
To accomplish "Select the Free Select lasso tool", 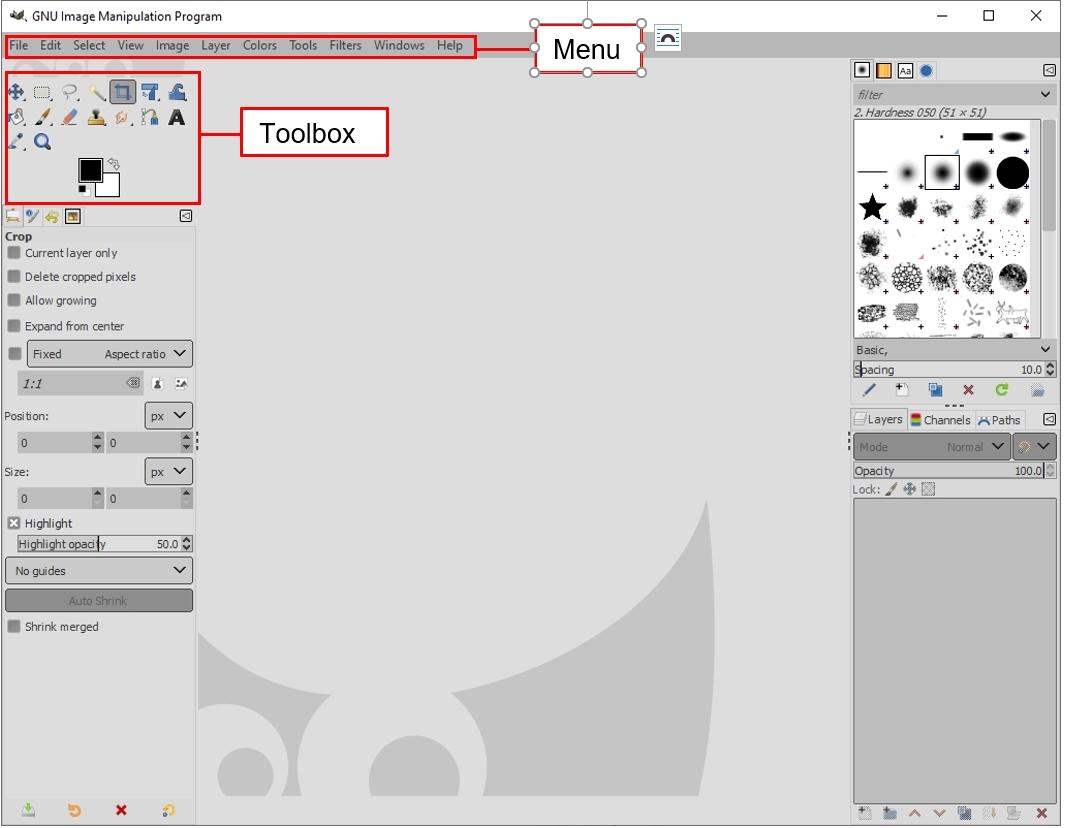I will tap(70, 92).
